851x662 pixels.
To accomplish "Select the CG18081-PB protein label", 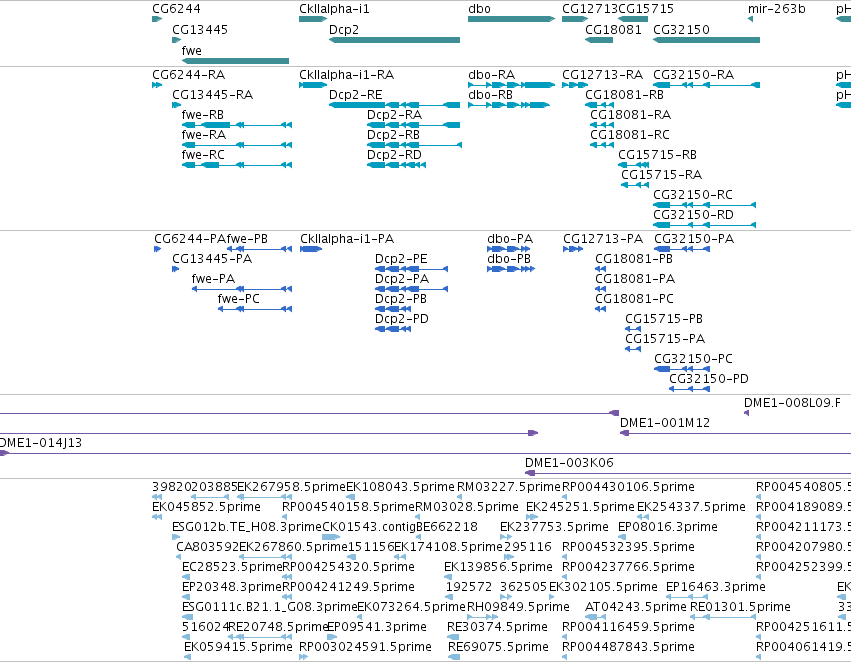I will [x=634, y=259].
